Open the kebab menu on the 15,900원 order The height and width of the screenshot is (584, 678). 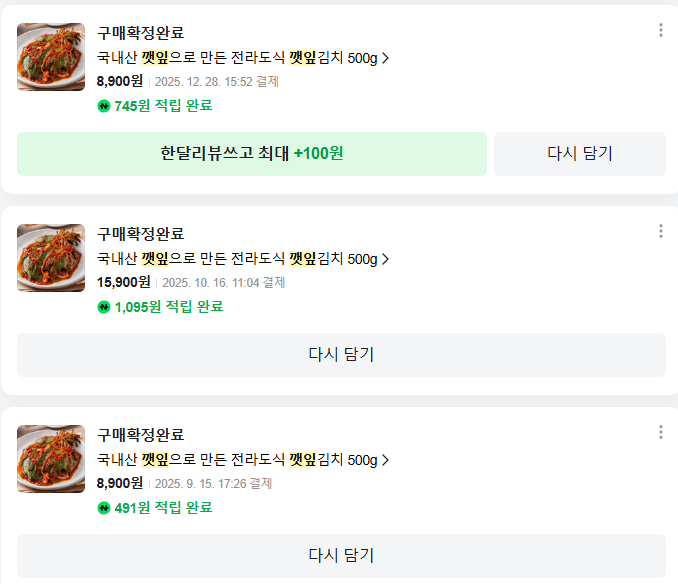[660, 231]
